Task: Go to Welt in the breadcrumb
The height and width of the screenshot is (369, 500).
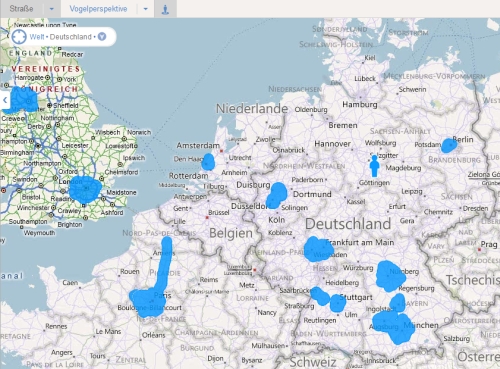Action: click(x=37, y=37)
